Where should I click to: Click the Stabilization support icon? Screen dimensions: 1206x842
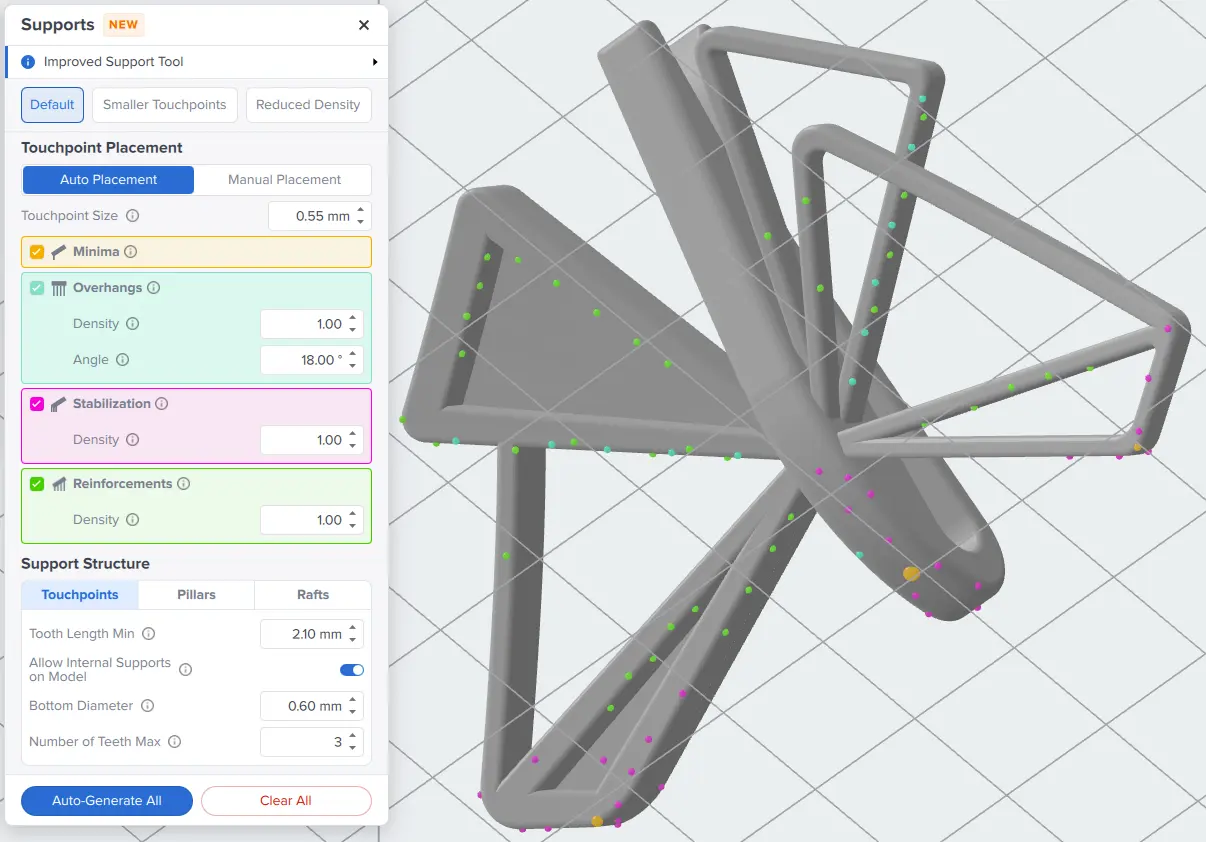click(x=59, y=404)
